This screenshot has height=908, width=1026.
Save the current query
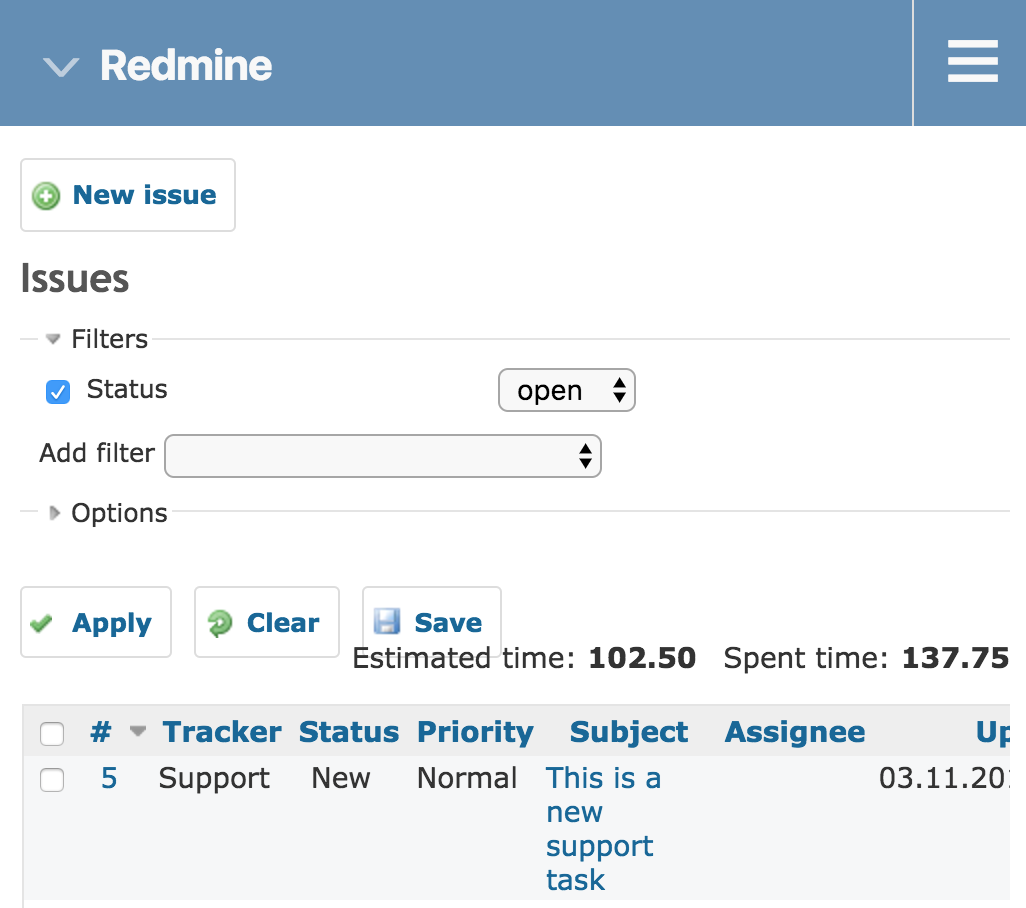point(432,622)
